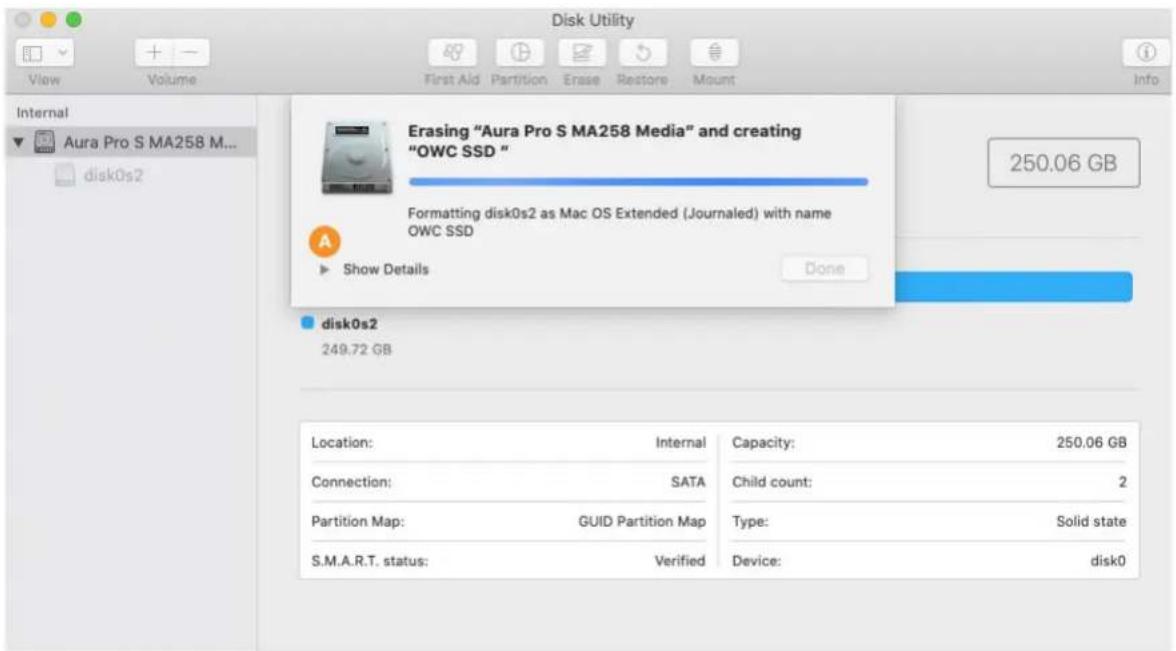
Task: Open the View sidebar options button
Action: 44,52
